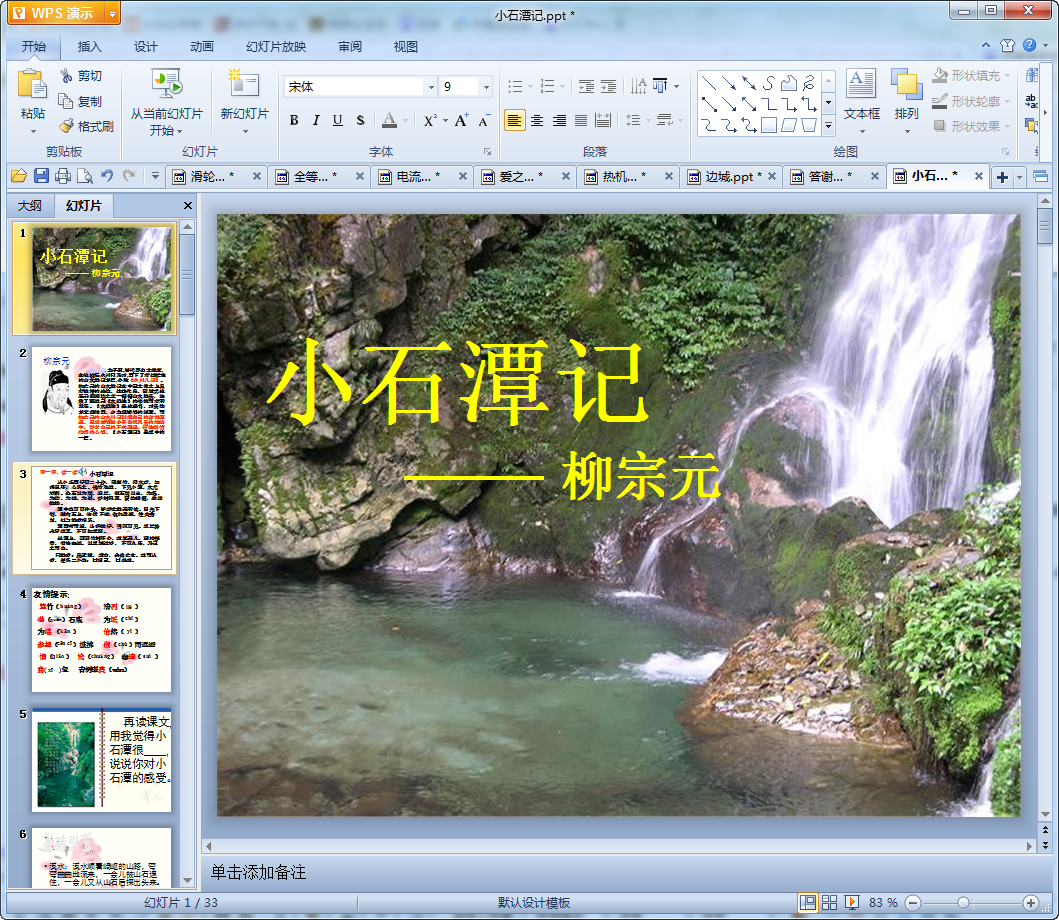Click the increase font size icon
This screenshot has width=1059, height=920.
pyautogui.click(x=461, y=120)
